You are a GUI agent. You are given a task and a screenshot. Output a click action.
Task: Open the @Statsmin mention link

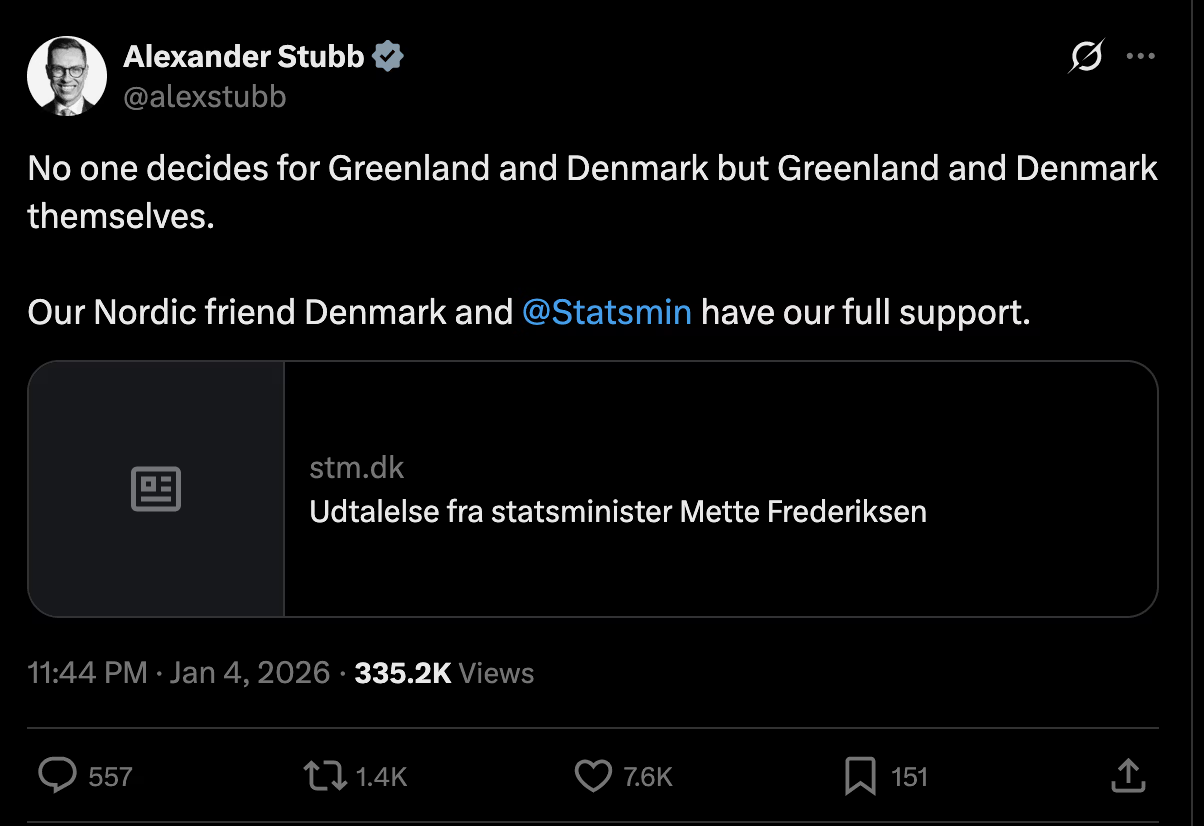pos(606,313)
